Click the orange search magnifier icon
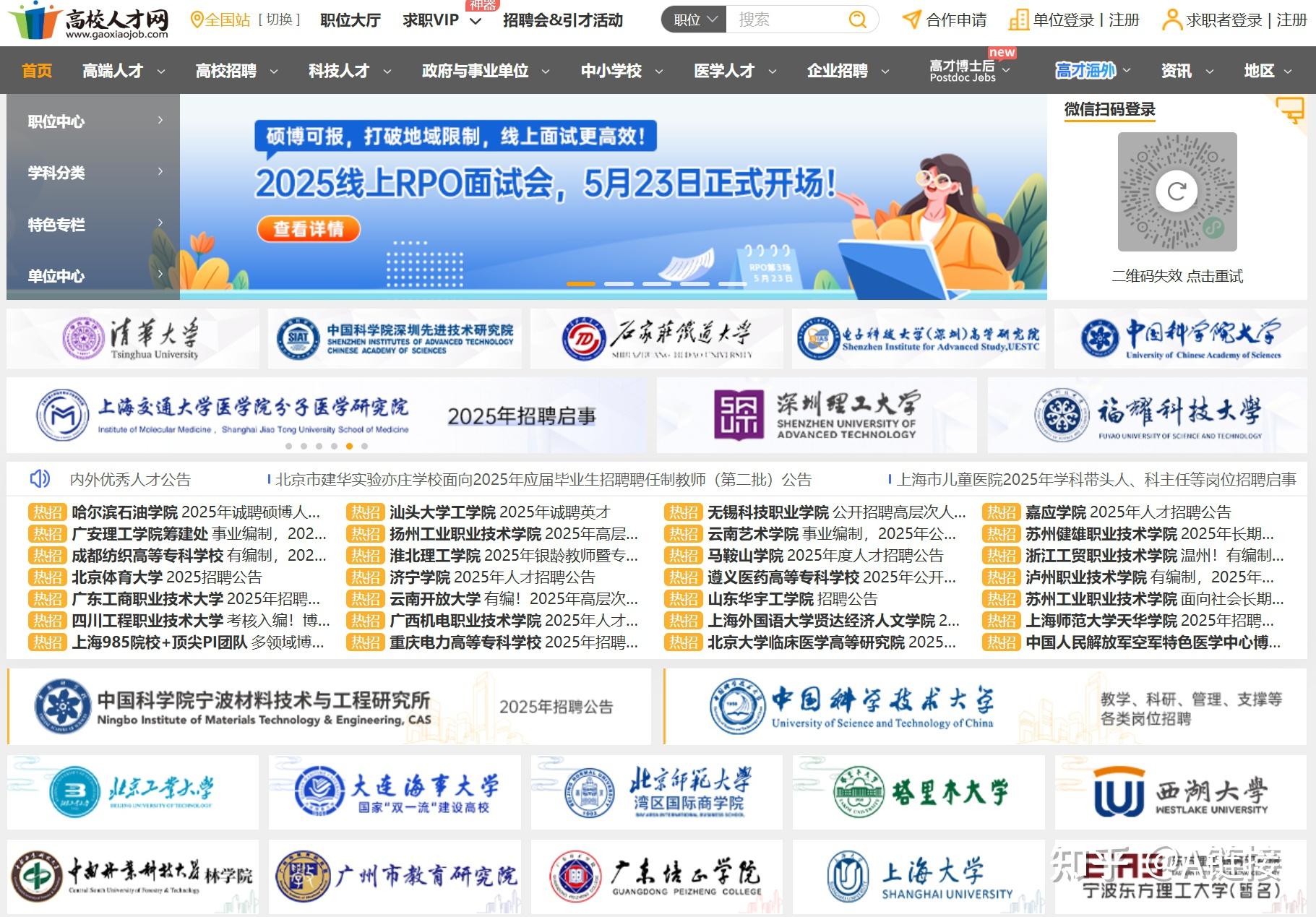Screen dimensions: 1316x917 (857, 20)
